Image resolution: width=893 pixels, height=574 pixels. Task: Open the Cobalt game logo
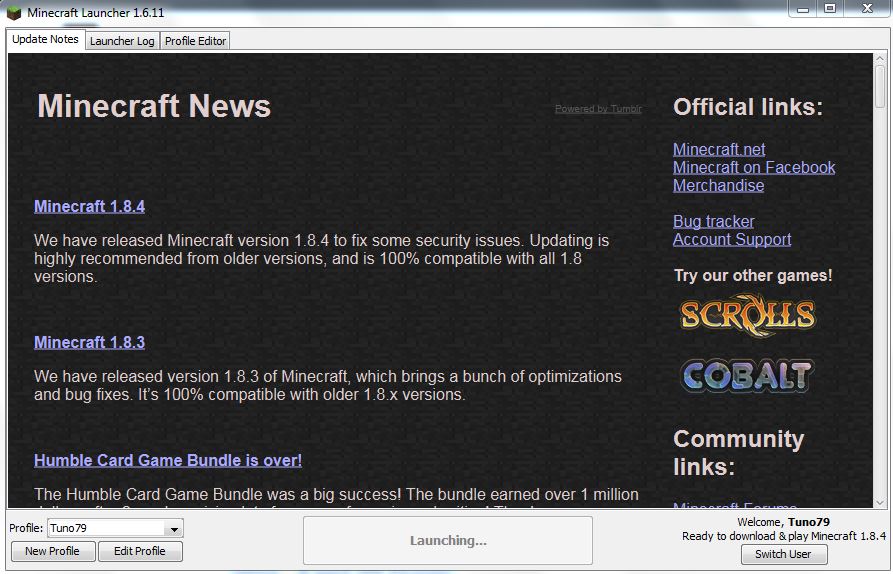pos(747,376)
